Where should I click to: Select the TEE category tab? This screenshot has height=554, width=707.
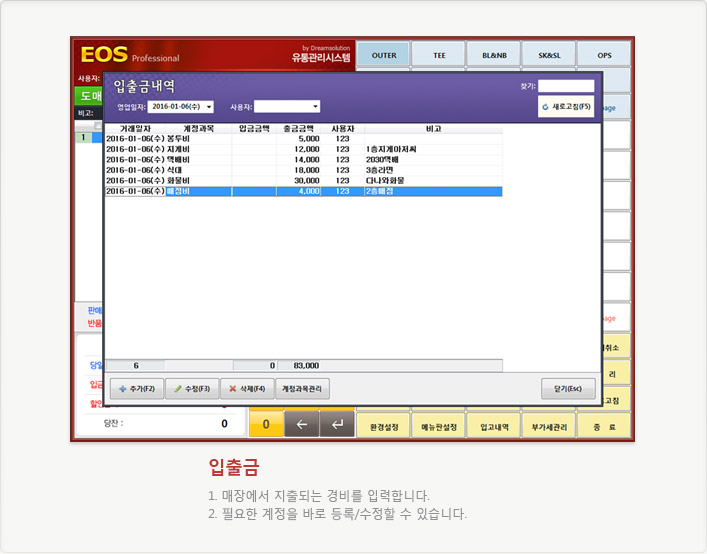439,55
